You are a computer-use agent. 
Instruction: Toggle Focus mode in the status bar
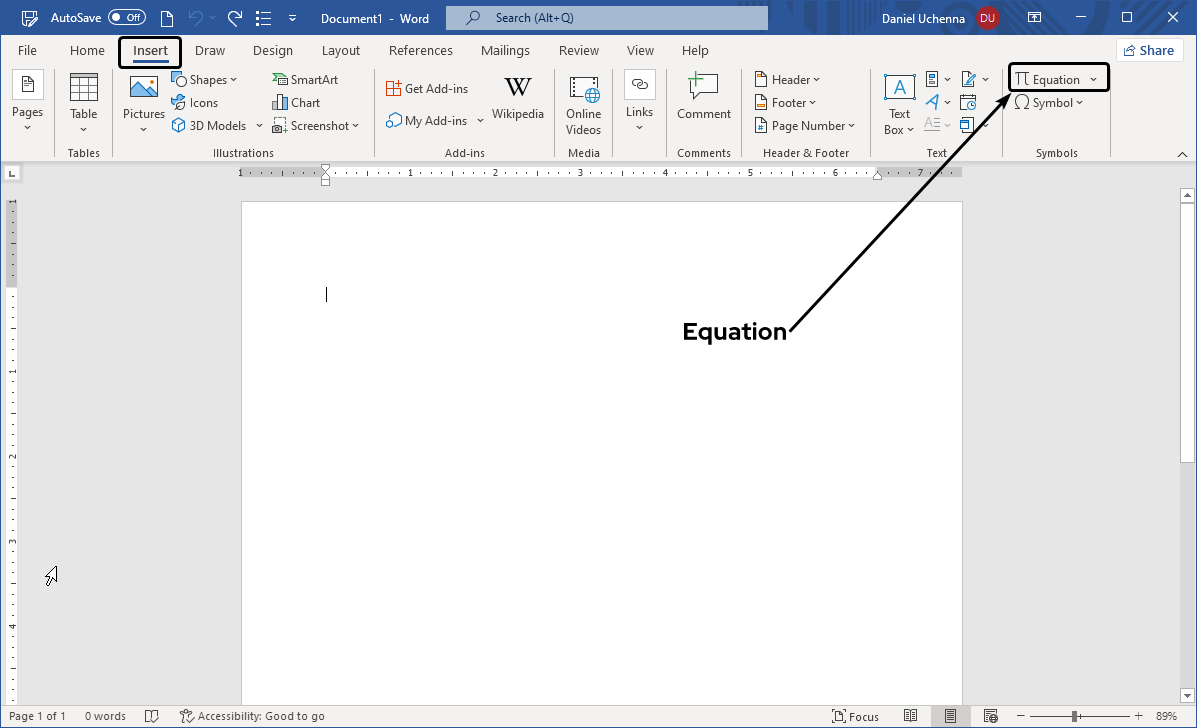point(855,716)
